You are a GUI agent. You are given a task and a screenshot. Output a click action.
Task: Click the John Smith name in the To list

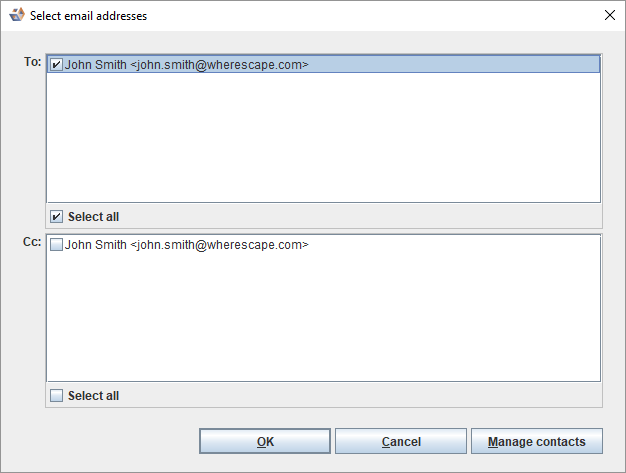[x=96, y=65]
